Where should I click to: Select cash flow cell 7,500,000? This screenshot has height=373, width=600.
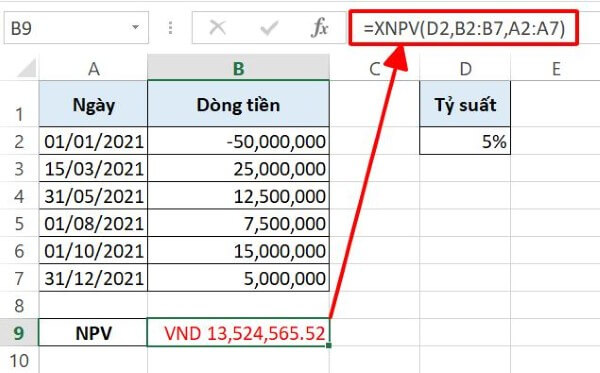coord(238,223)
